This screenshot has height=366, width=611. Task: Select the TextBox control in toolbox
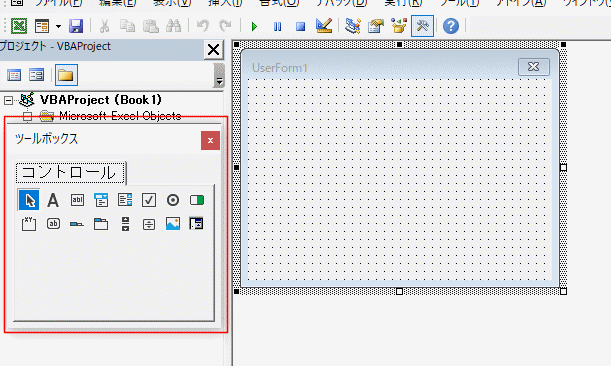[x=77, y=200]
